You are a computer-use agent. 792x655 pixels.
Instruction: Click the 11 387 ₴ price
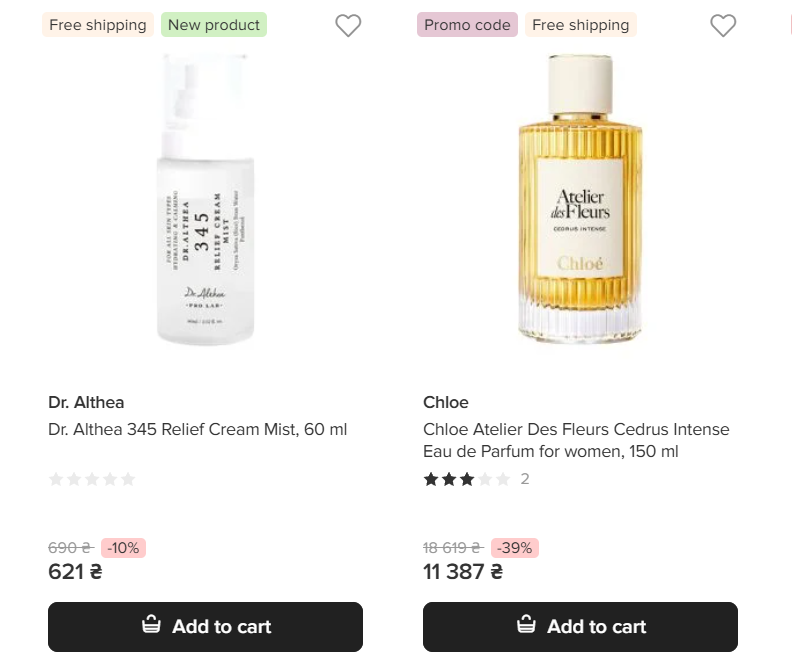click(x=462, y=572)
